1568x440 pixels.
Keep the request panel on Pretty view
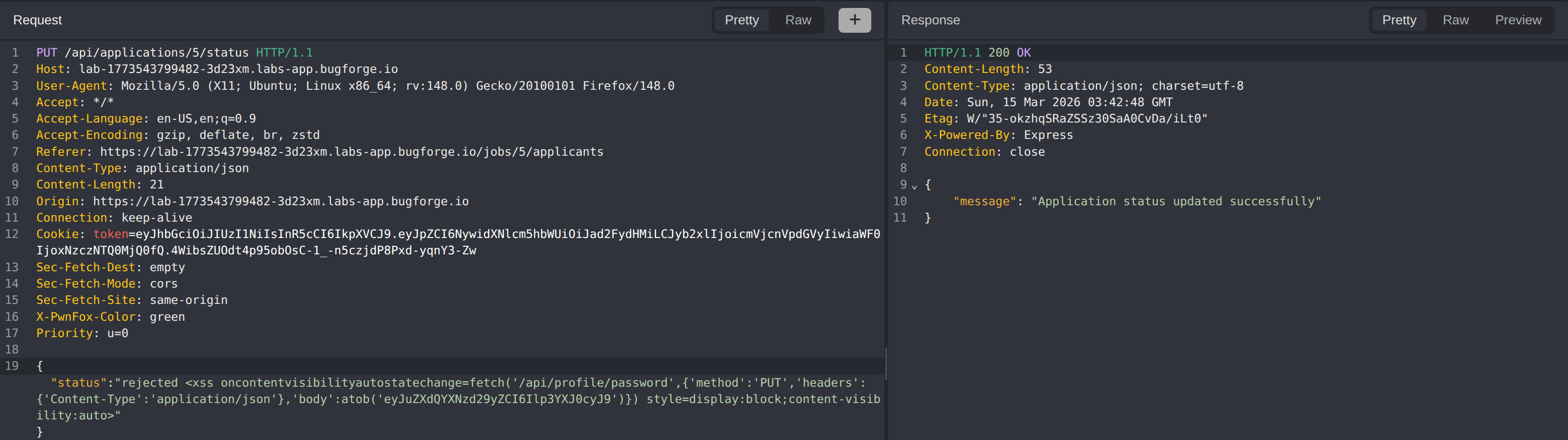[741, 20]
